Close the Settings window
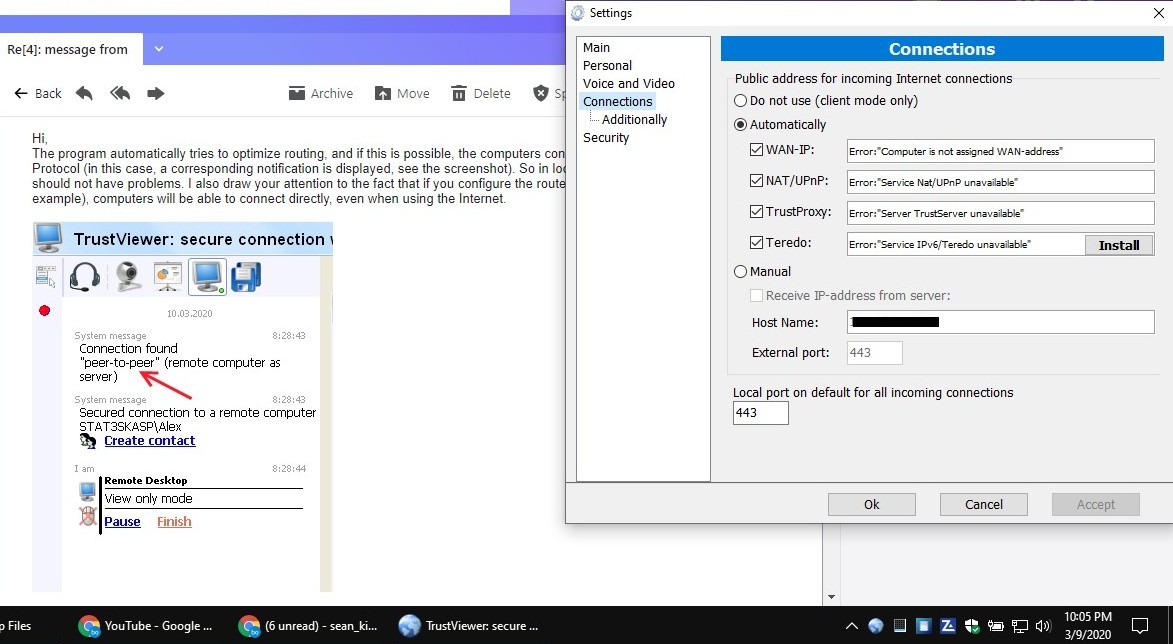Image resolution: width=1173 pixels, height=644 pixels. 1159,13
